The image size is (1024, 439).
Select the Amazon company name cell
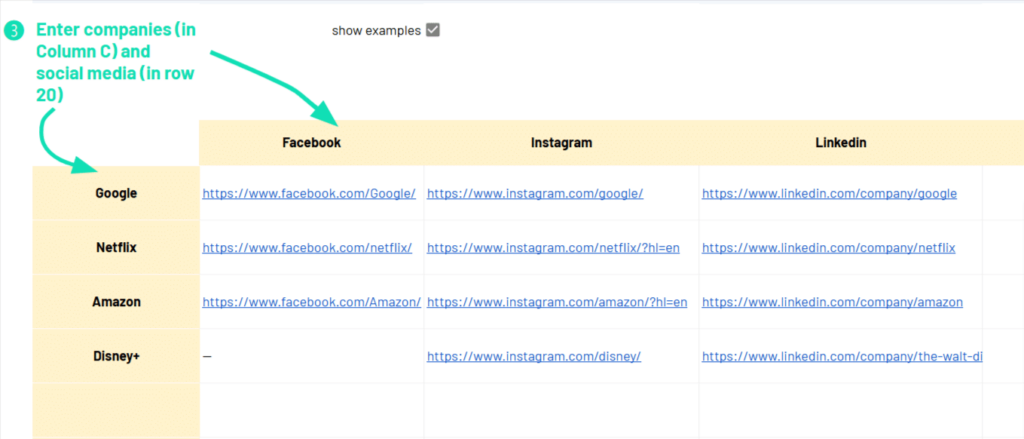tap(116, 302)
